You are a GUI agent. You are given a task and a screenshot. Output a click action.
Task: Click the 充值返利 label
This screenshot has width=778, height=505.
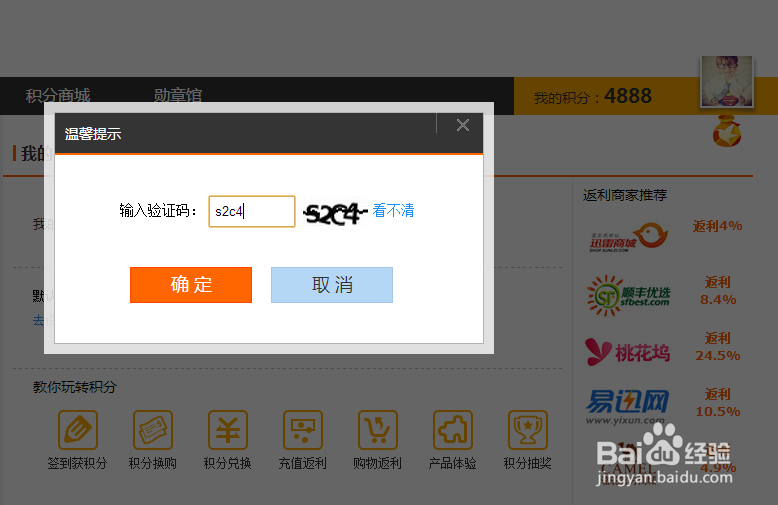[x=303, y=463]
